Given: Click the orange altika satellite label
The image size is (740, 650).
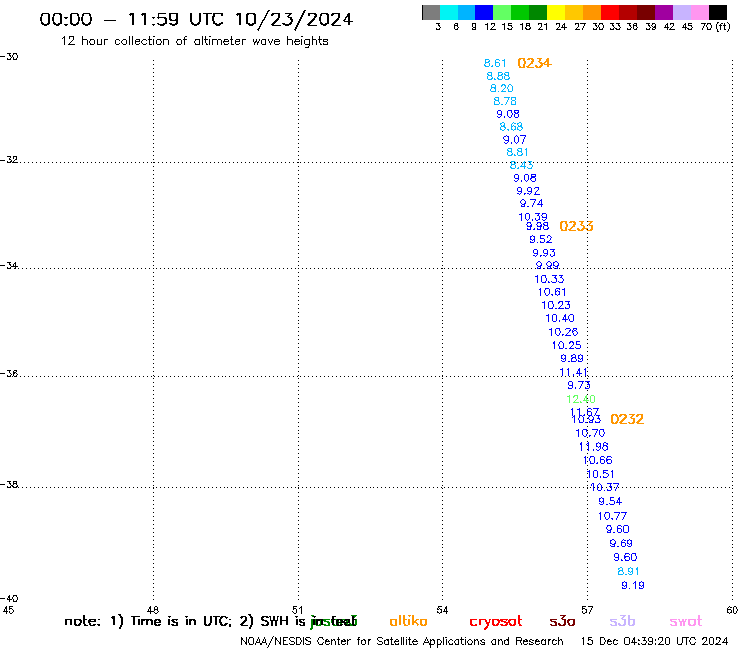Looking at the screenshot, I should point(408,621).
